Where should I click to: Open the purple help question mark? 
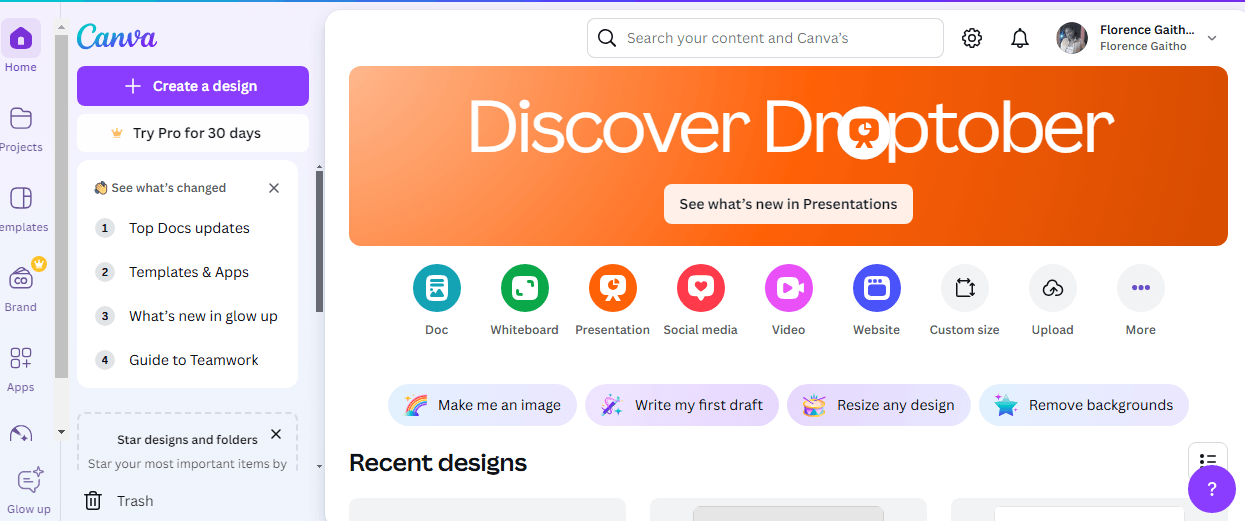tap(1212, 489)
